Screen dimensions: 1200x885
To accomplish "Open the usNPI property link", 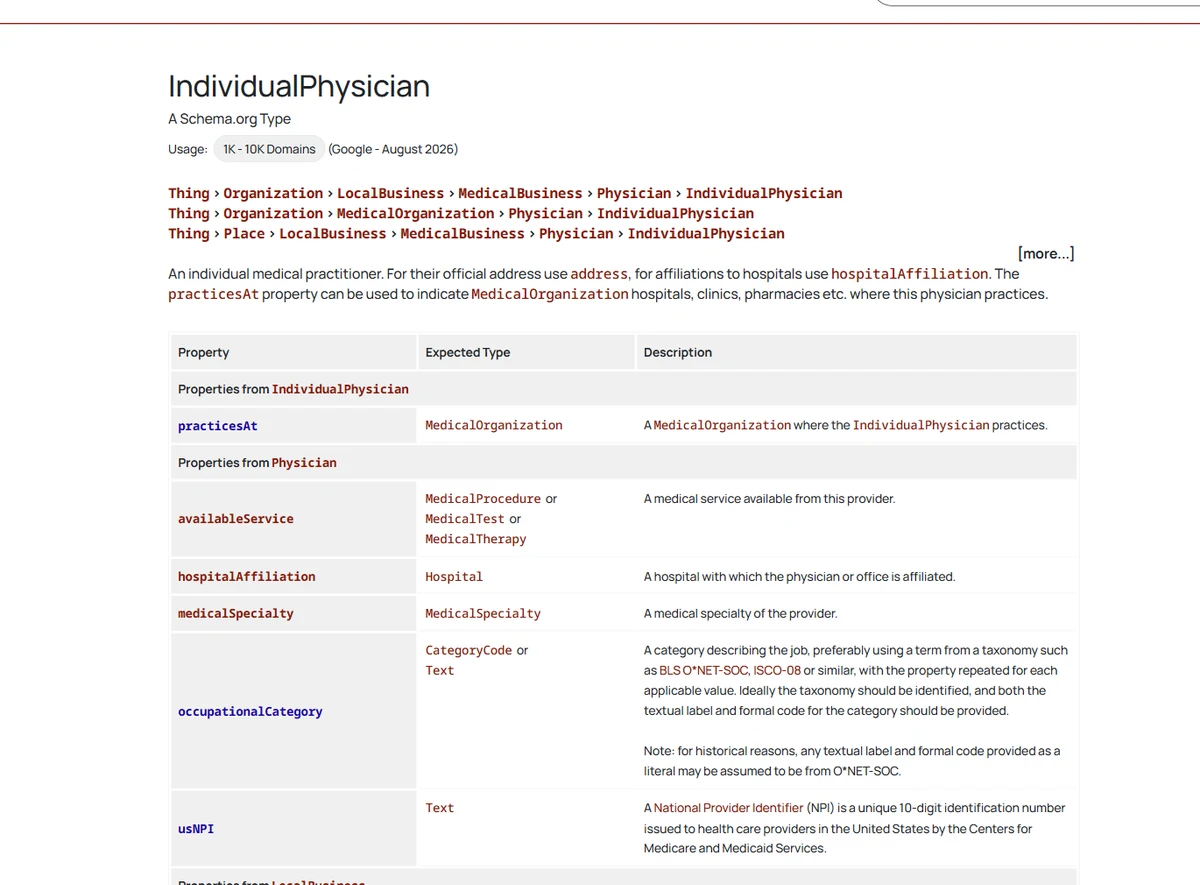I will 196,829.
